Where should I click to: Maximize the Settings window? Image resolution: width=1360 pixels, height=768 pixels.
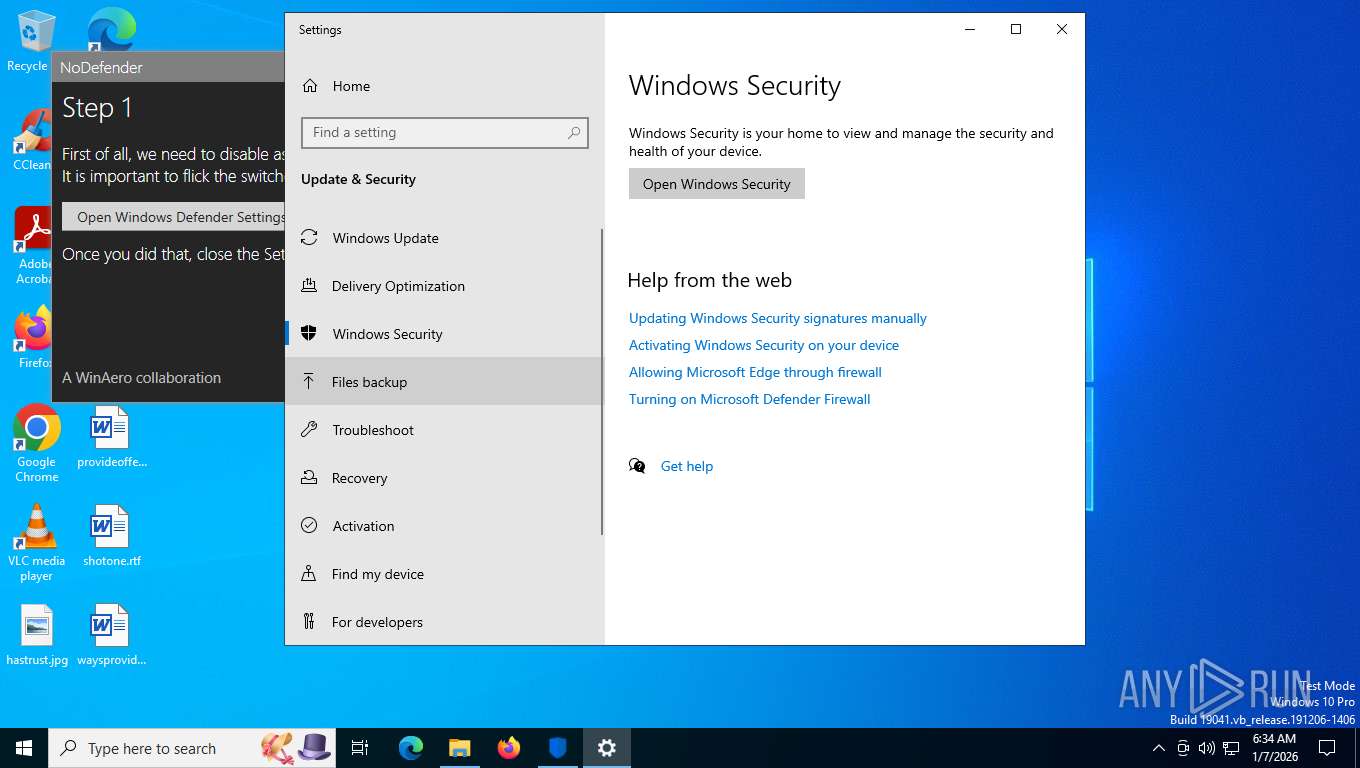pos(1015,29)
